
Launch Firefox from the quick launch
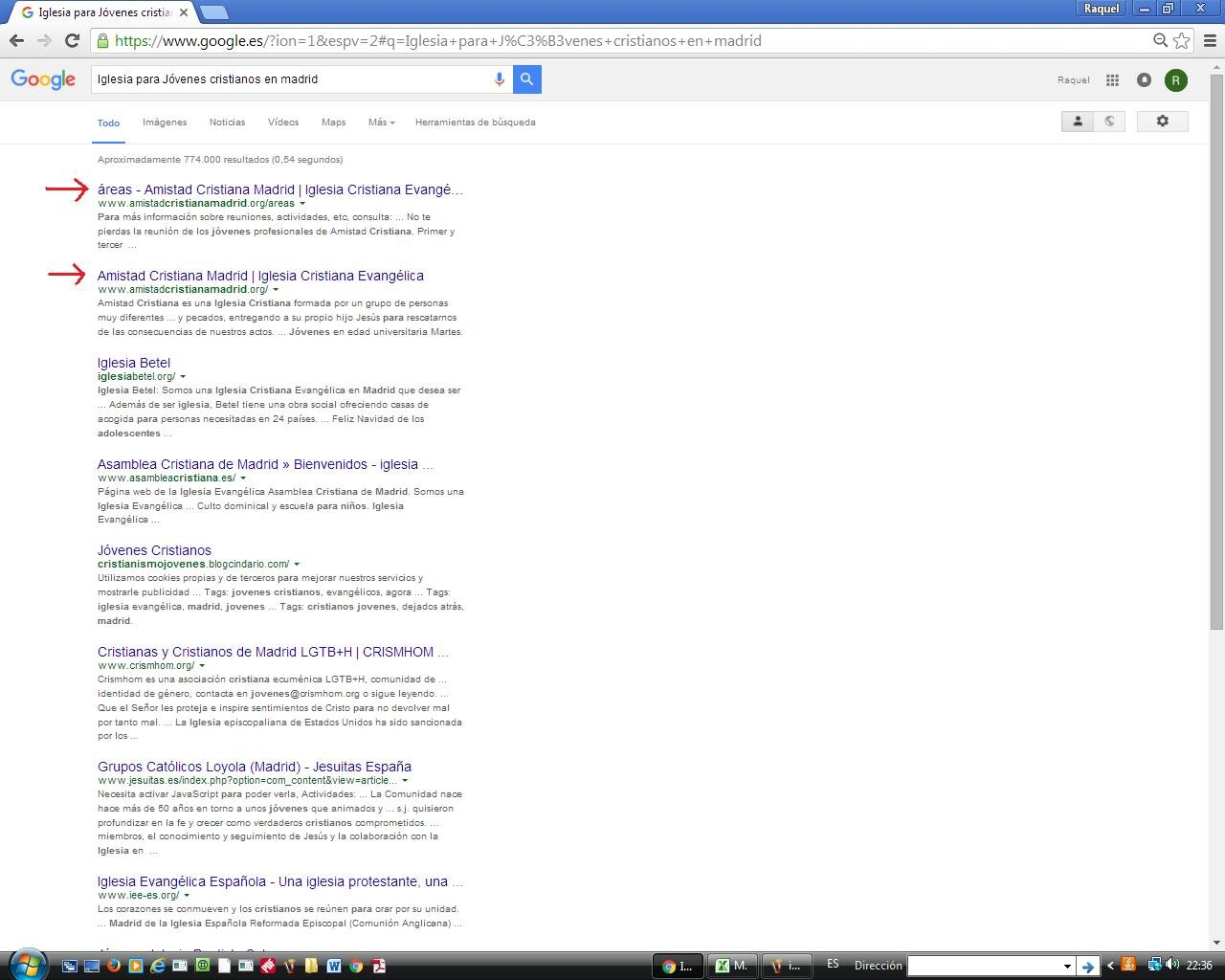114,966
